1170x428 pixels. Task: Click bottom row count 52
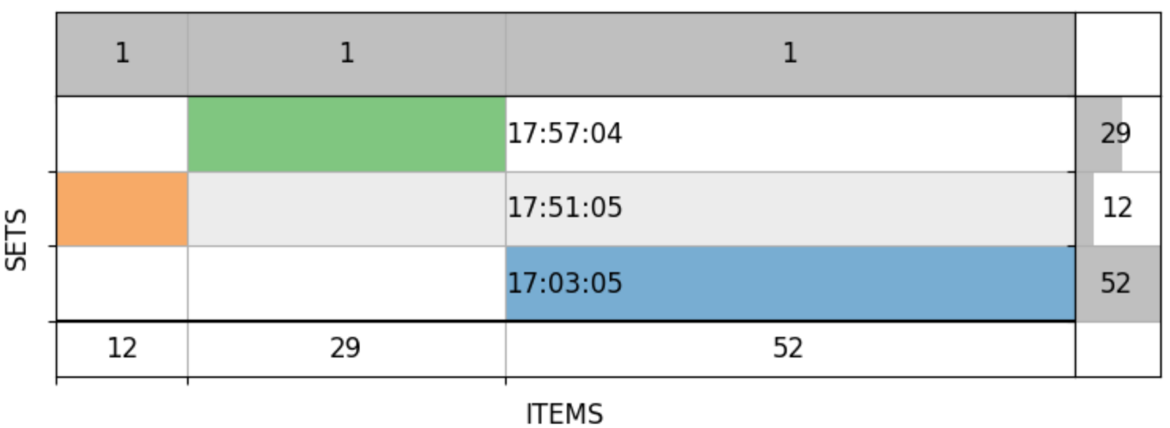coord(789,348)
